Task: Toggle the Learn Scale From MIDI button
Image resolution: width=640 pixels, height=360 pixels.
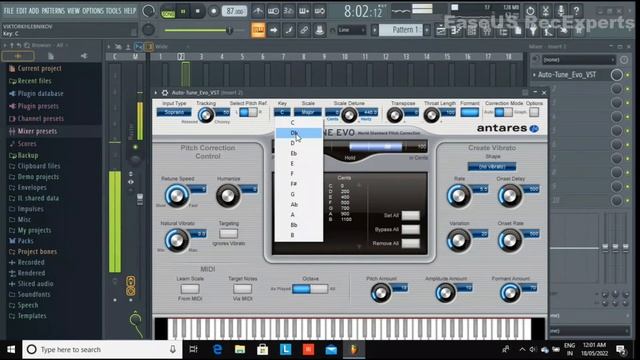Action: (x=190, y=289)
